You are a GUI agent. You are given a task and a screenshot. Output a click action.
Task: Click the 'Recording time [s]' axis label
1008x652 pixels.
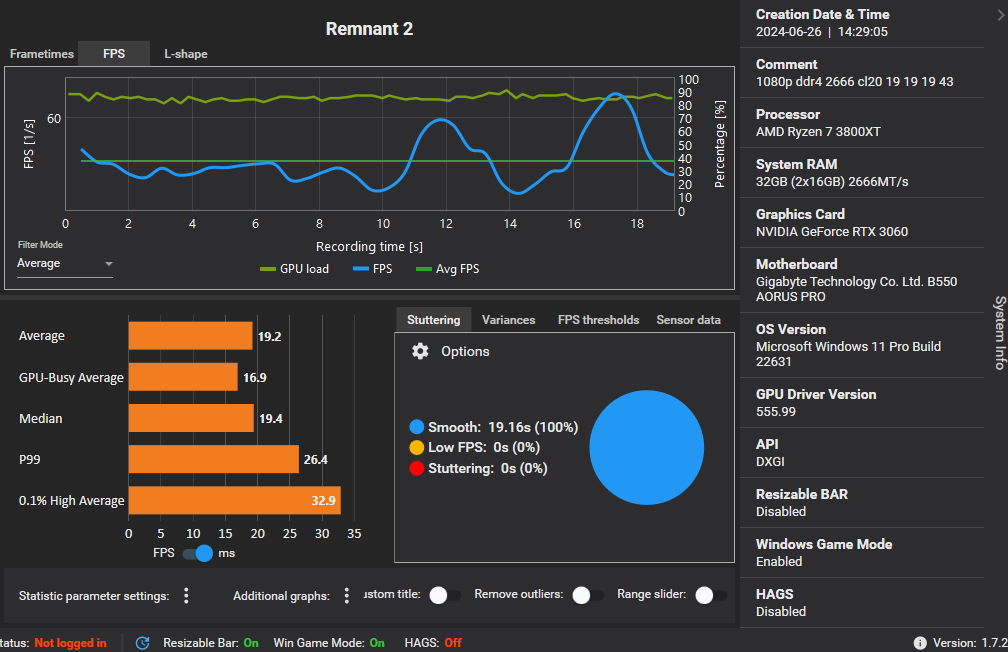369,246
